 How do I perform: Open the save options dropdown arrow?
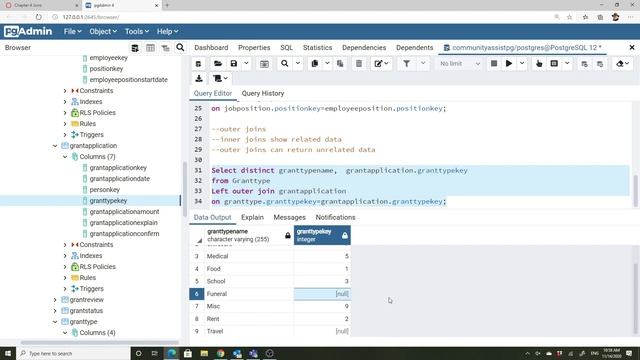point(246,64)
